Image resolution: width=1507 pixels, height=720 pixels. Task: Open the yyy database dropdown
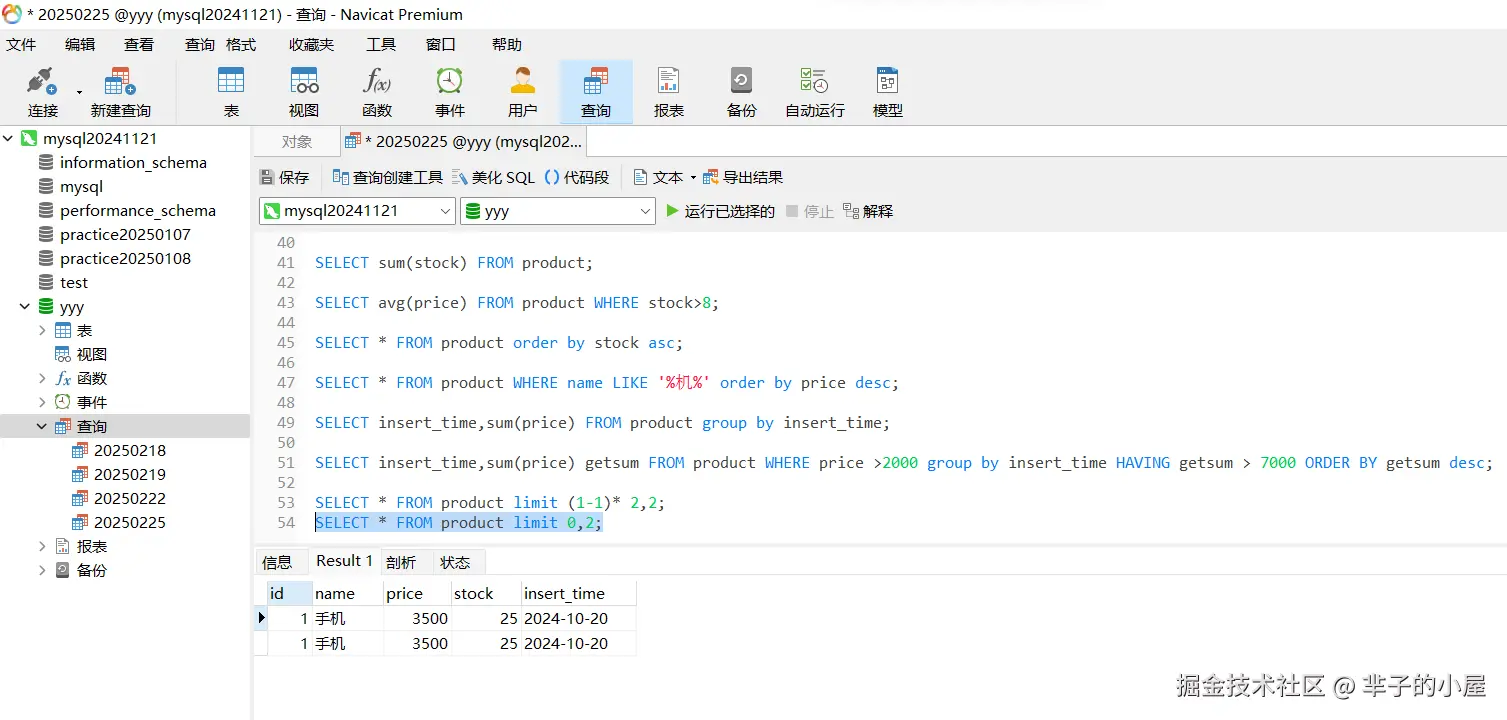coord(558,211)
